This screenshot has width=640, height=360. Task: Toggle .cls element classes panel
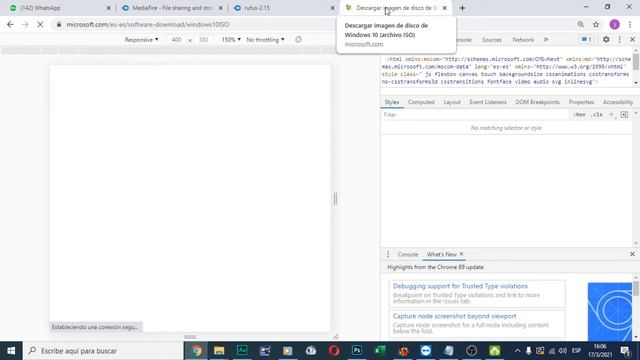596,115
